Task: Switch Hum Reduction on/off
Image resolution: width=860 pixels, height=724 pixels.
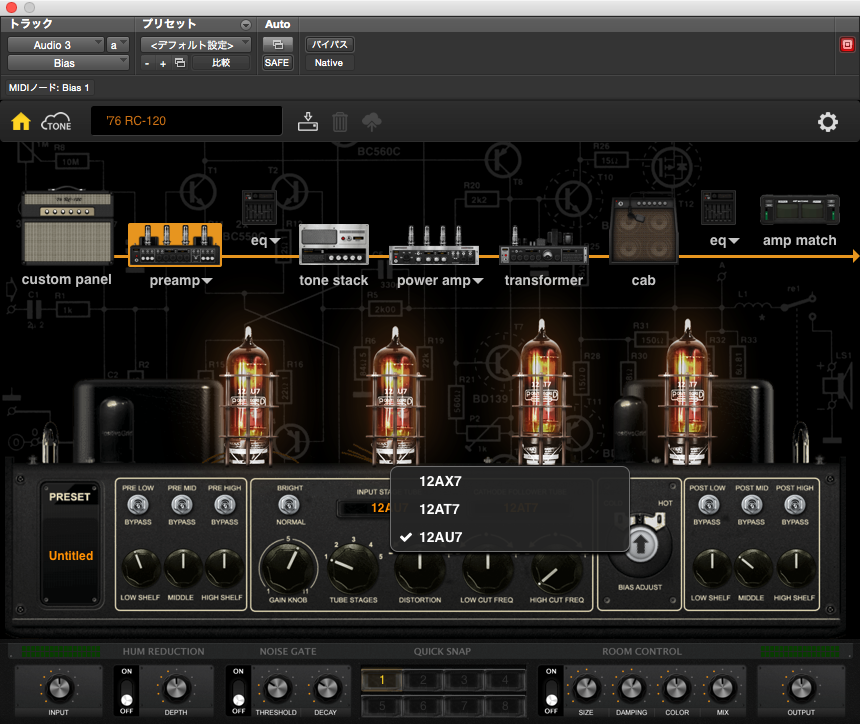Action: 127,691
